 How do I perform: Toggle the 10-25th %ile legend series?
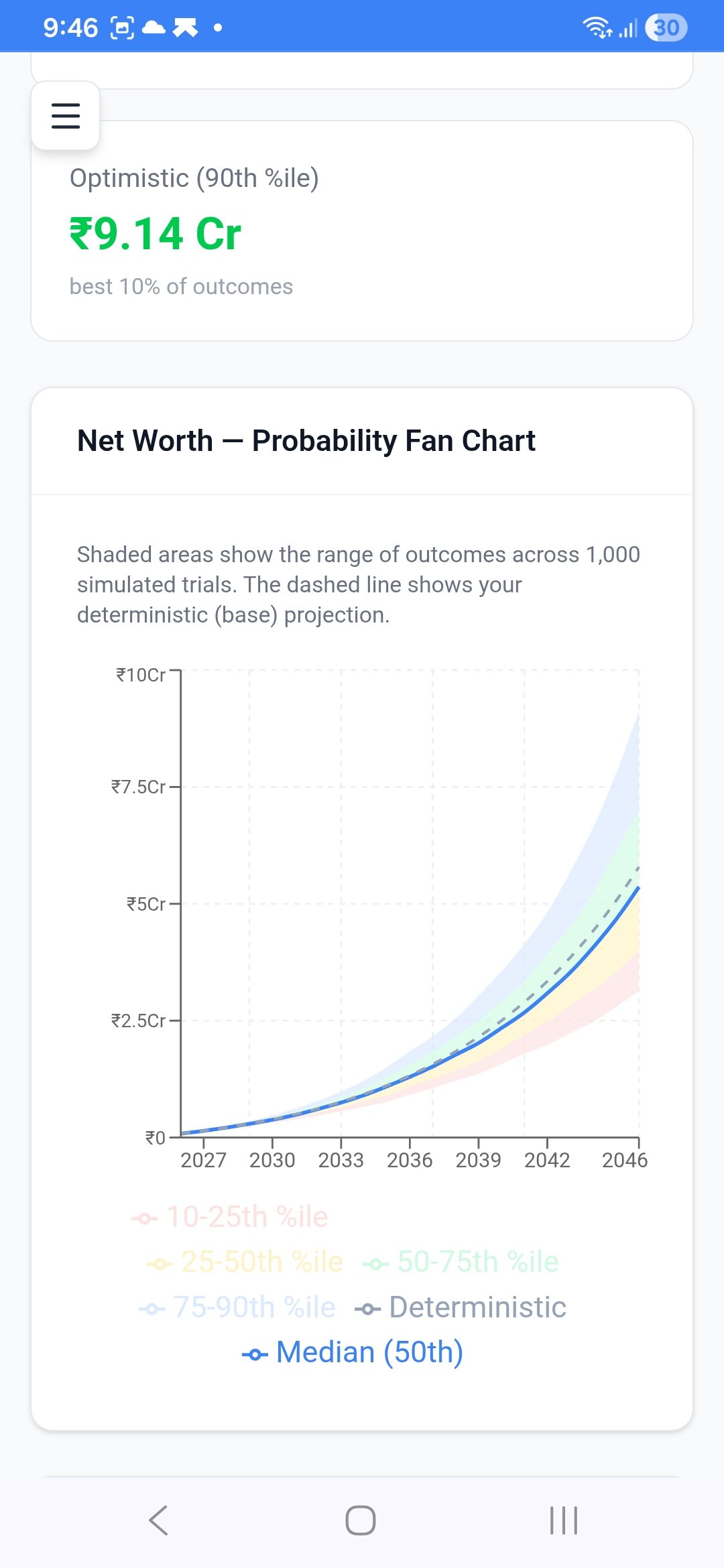coord(231,1217)
